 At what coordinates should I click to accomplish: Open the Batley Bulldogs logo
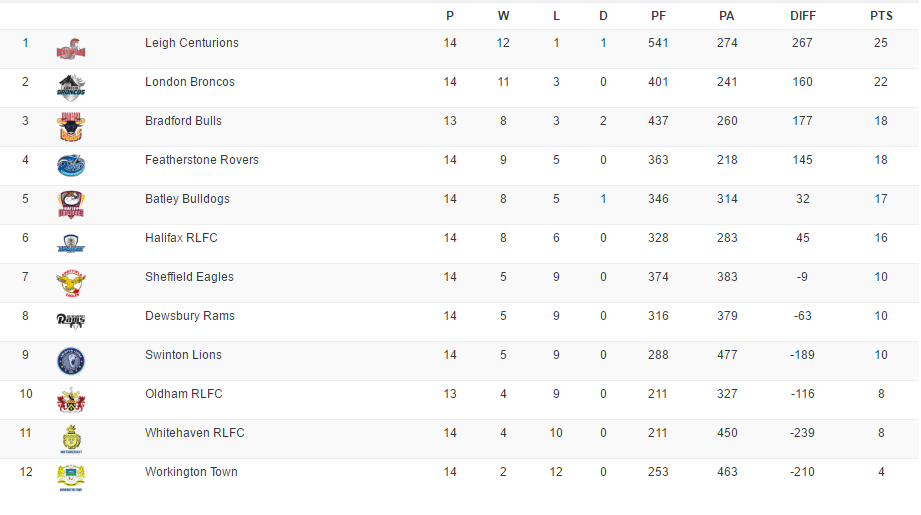[71, 204]
